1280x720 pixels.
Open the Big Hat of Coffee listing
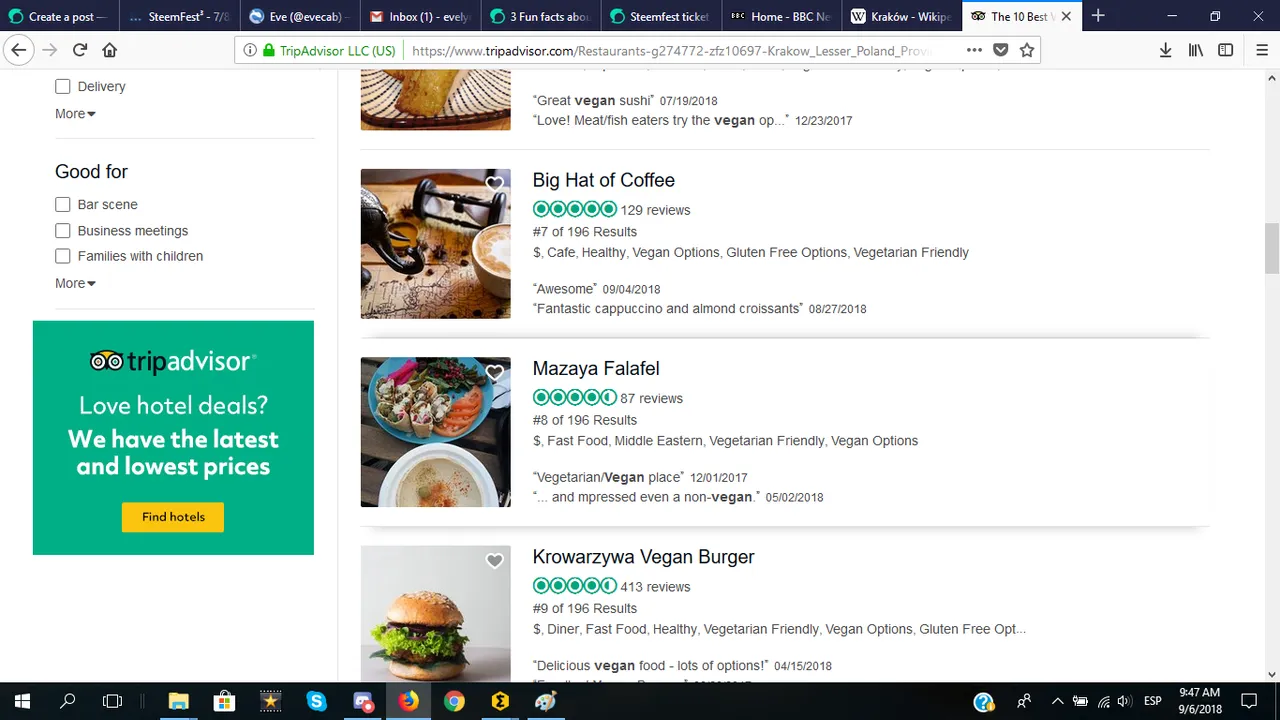(x=603, y=180)
